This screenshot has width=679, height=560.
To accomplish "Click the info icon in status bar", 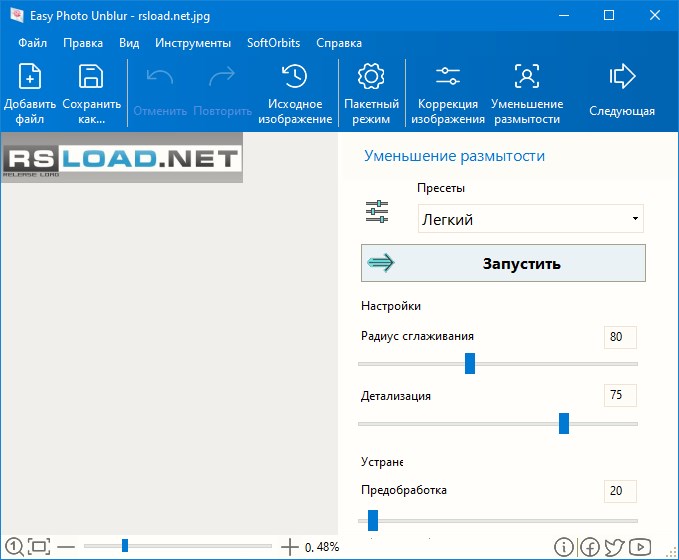I will 564,547.
